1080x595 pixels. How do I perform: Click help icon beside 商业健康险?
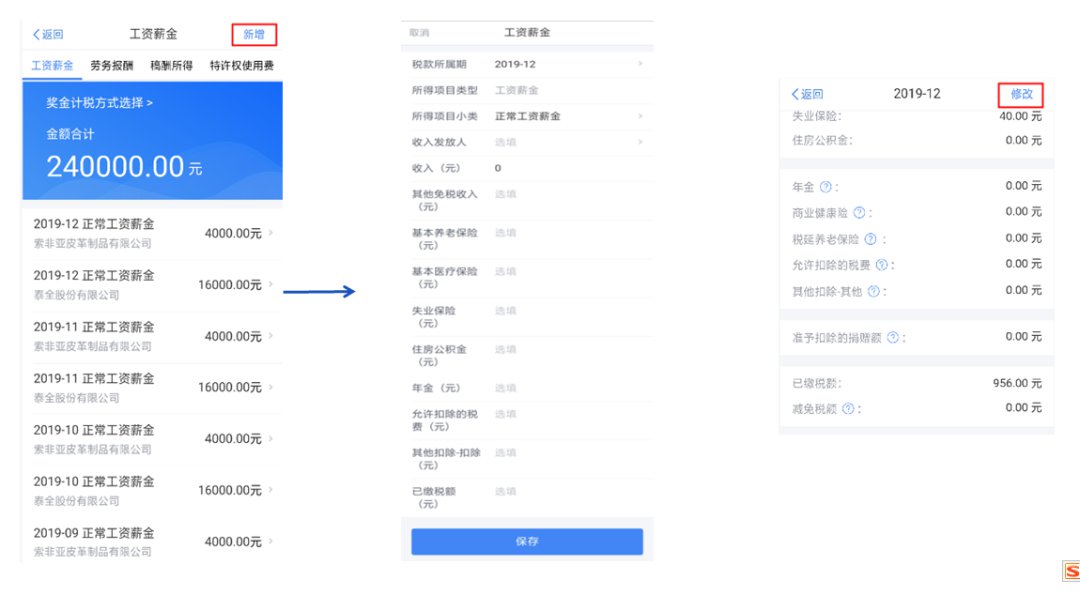858,213
